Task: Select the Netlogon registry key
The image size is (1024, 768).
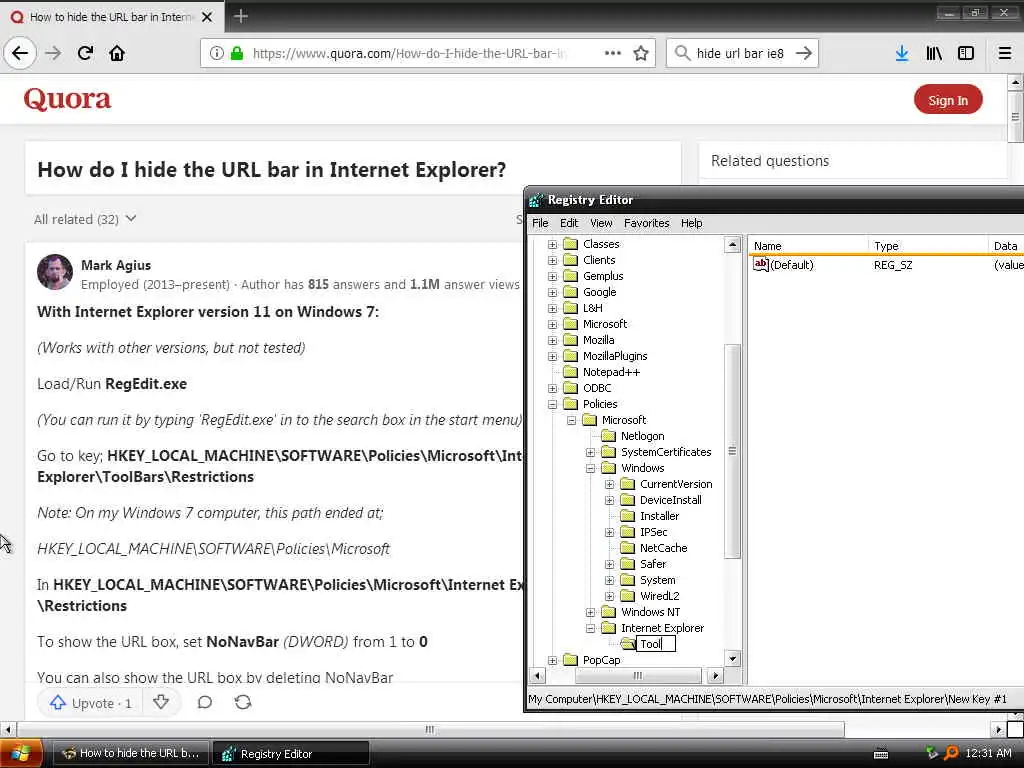Action: [x=643, y=436]
